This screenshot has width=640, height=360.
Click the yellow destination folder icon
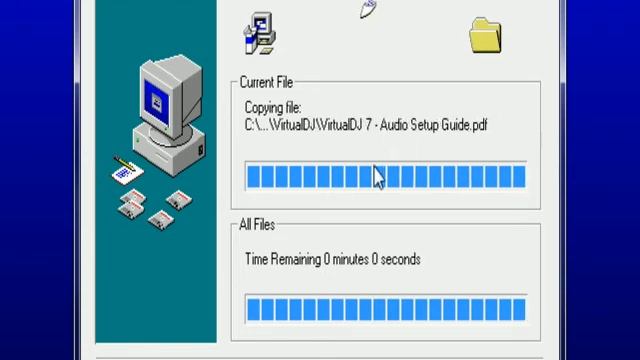[485, 35]
